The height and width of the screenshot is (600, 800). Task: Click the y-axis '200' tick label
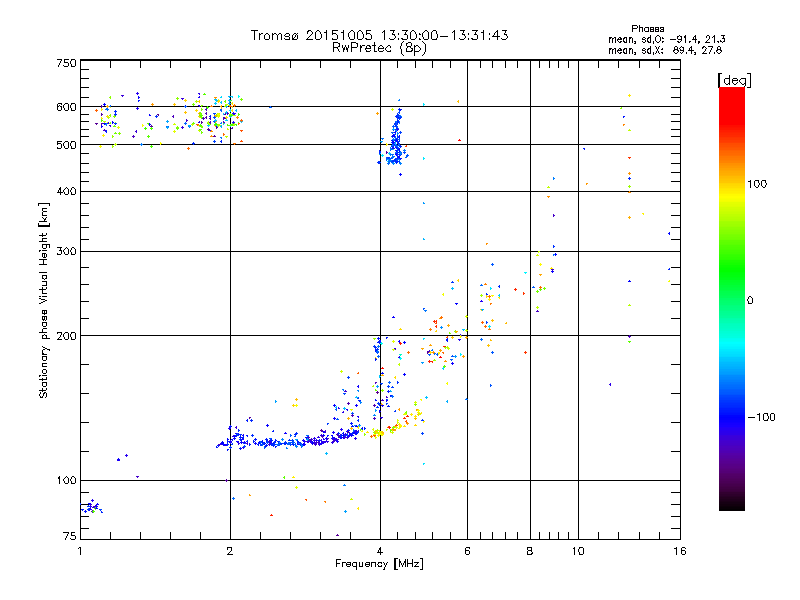(x=66, y=336)
